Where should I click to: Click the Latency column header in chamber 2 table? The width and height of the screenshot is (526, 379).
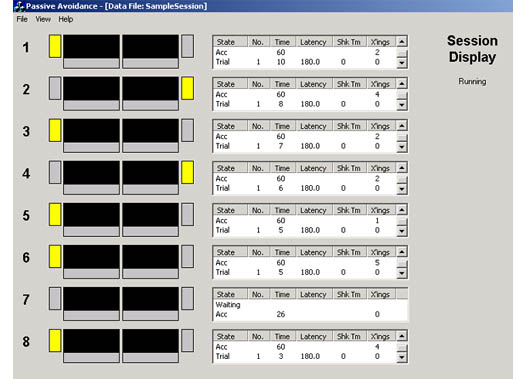click(x=313, y=84)
